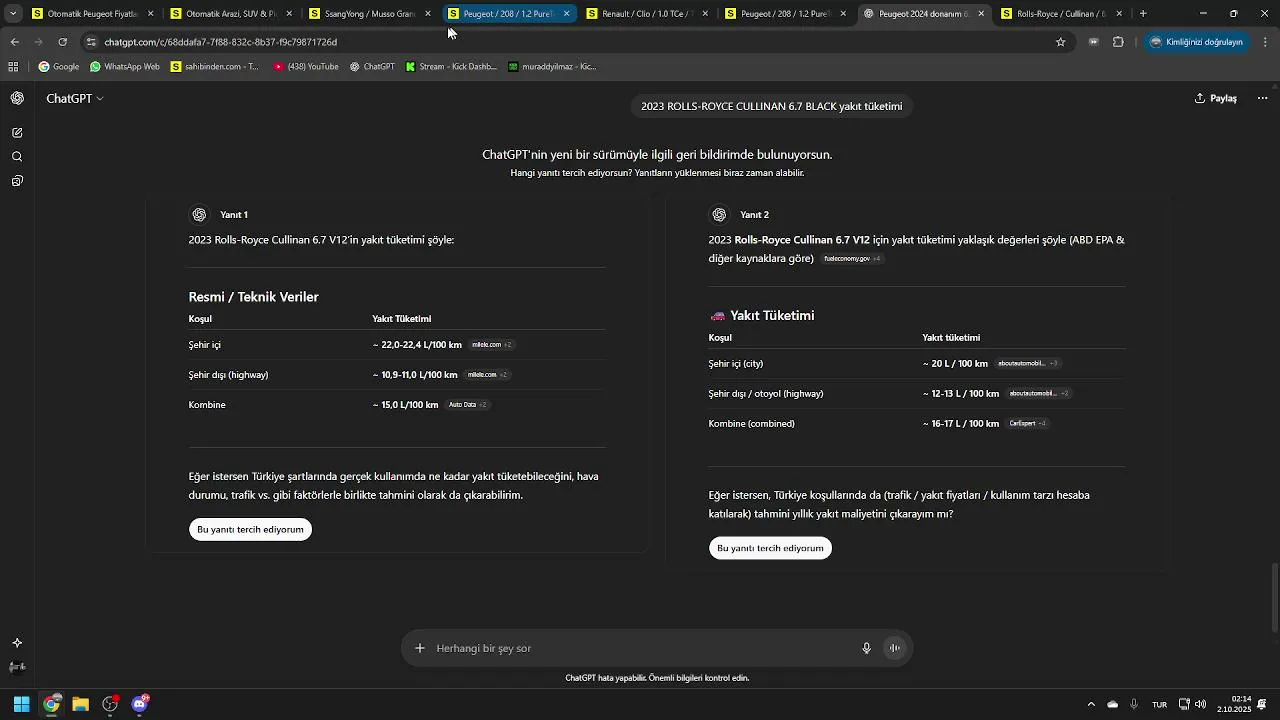Open the fueleconomy.gov source citation
1280x720 pixels.
pyautogui.click(x=852, y=259)
